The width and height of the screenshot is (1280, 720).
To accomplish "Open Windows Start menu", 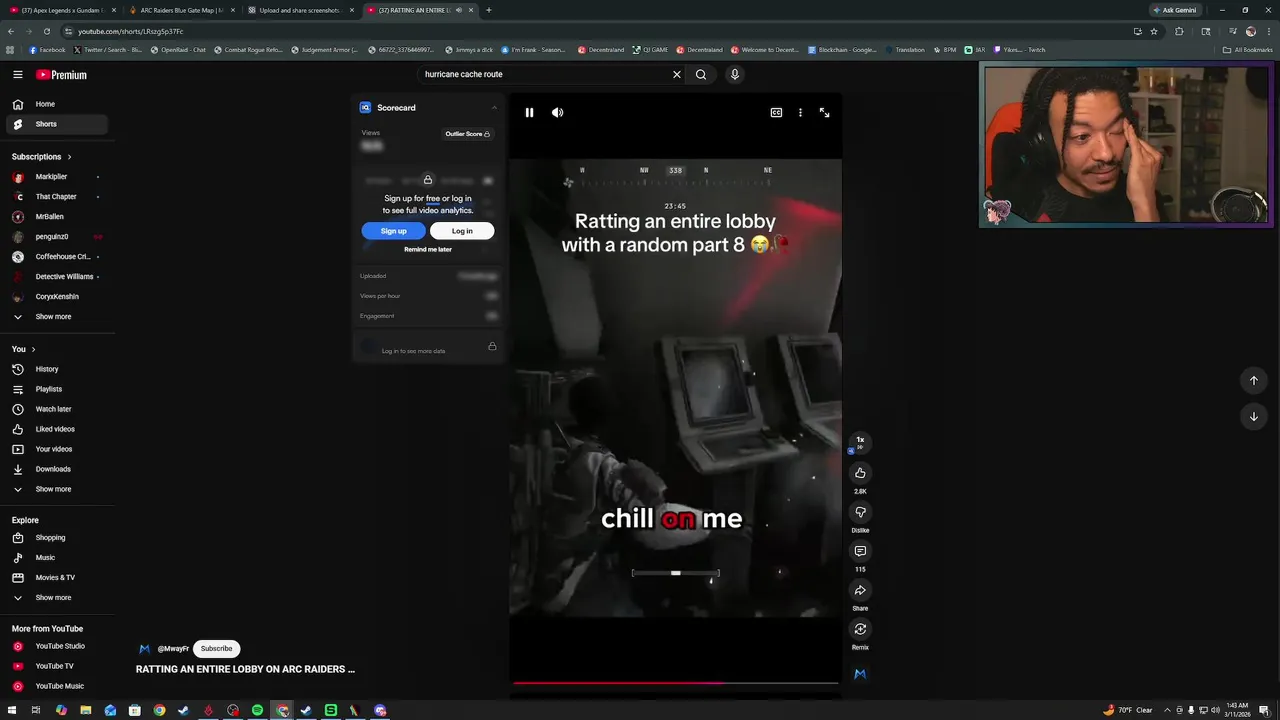I will pyautogui.click(x=12, y=710).
